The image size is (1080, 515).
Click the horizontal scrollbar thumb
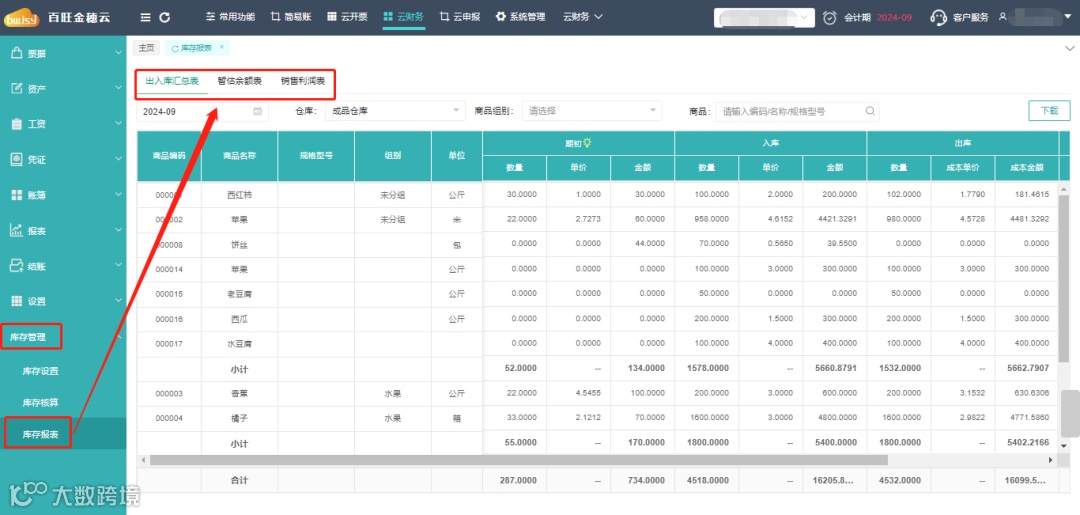(x=518, y=459)
